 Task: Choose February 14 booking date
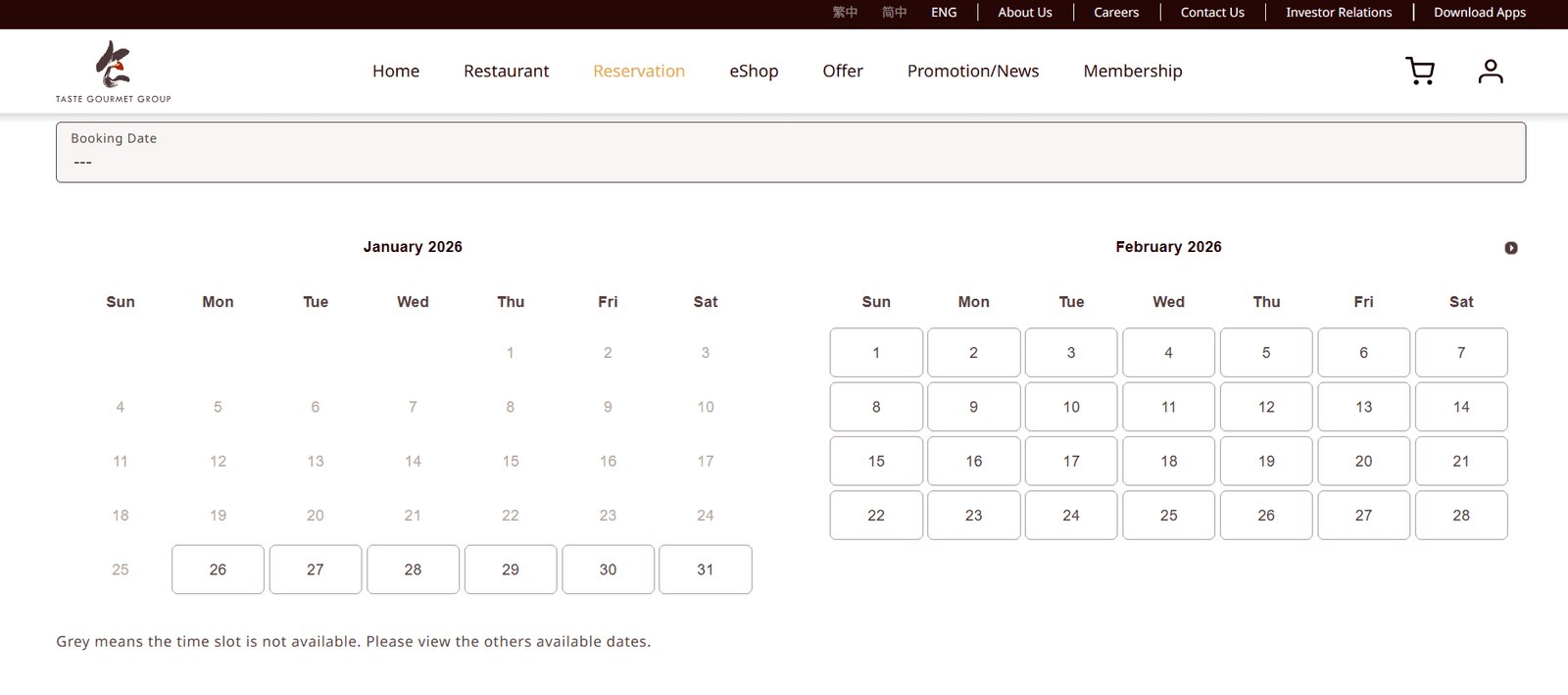click(x=1460, y=407)
